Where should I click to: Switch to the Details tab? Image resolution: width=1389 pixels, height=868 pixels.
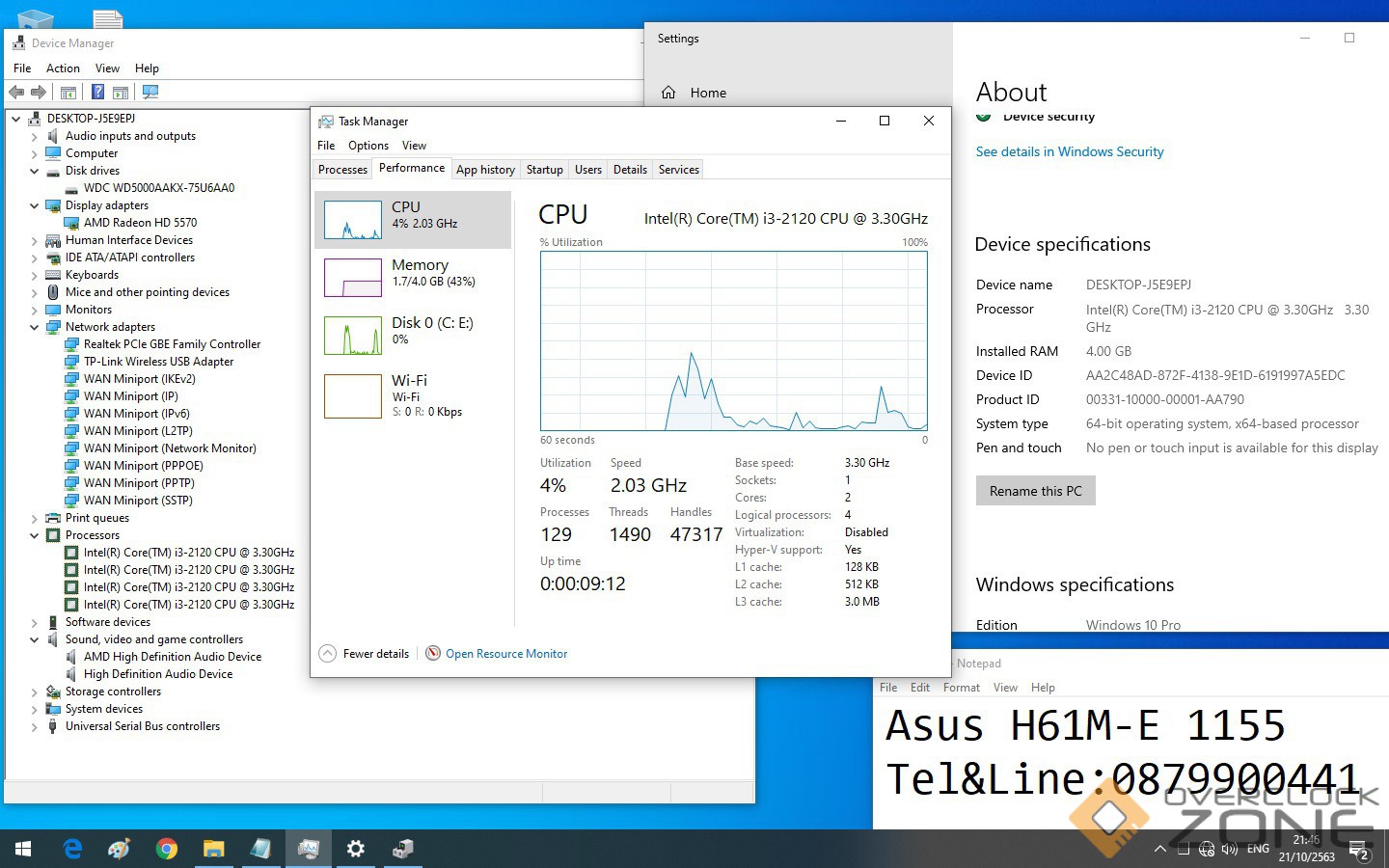tap(630, 170)
